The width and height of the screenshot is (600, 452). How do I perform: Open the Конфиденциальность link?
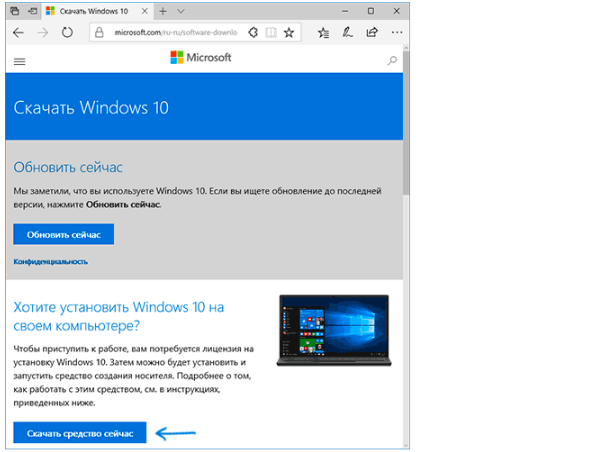(51, 262)
